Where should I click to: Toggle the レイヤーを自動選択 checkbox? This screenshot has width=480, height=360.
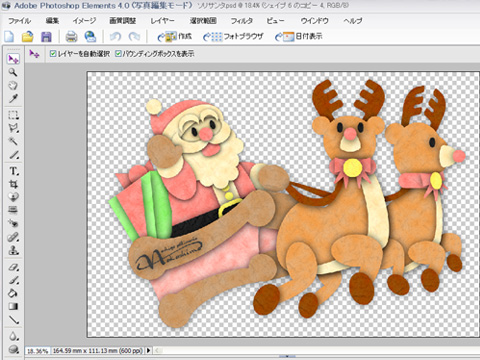pos(53,53)
